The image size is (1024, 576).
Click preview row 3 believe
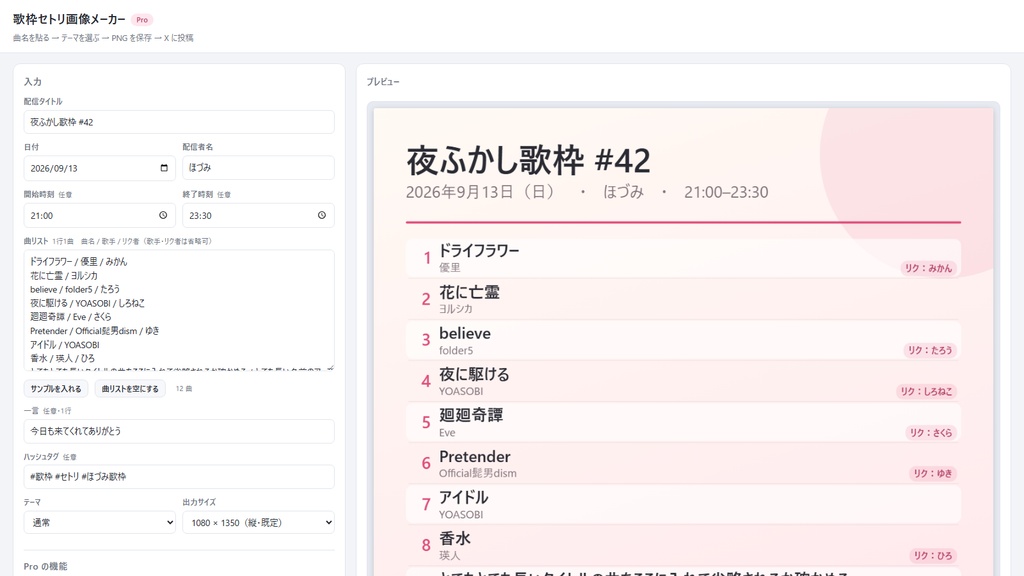point(683,340)
